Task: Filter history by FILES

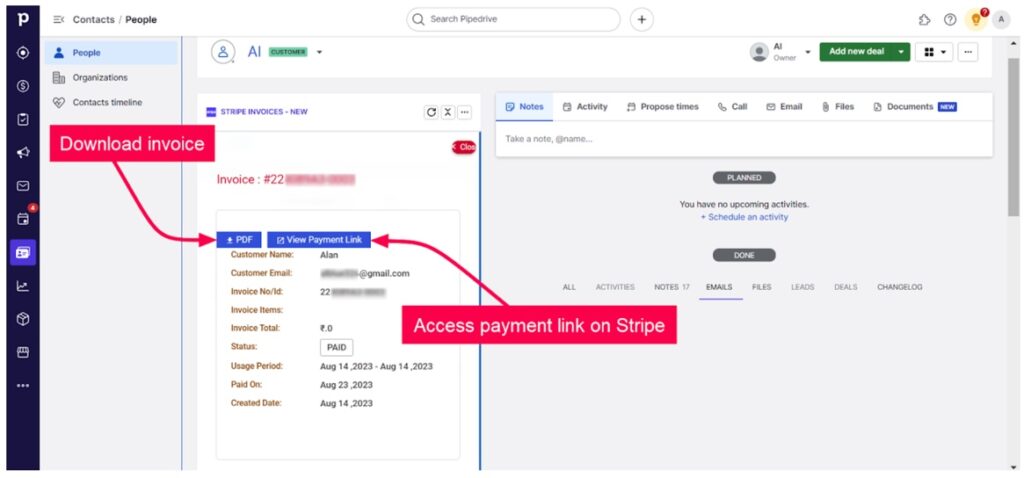Action: 761,287
